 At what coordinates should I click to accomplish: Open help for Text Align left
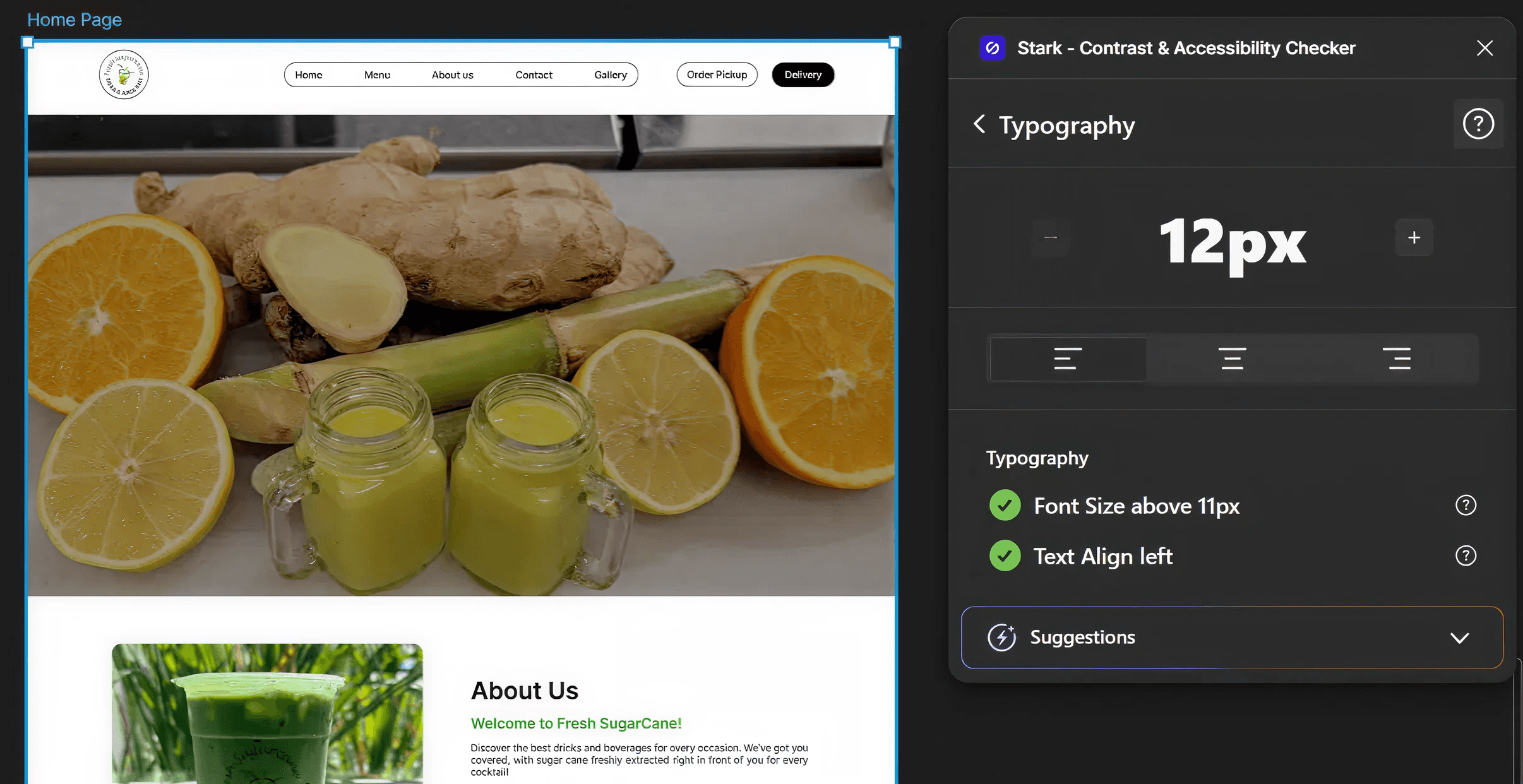point(1466,556)
